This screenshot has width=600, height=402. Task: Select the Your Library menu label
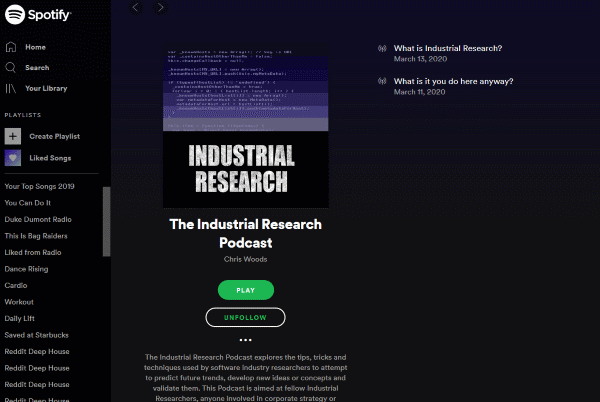click(46, 88)
